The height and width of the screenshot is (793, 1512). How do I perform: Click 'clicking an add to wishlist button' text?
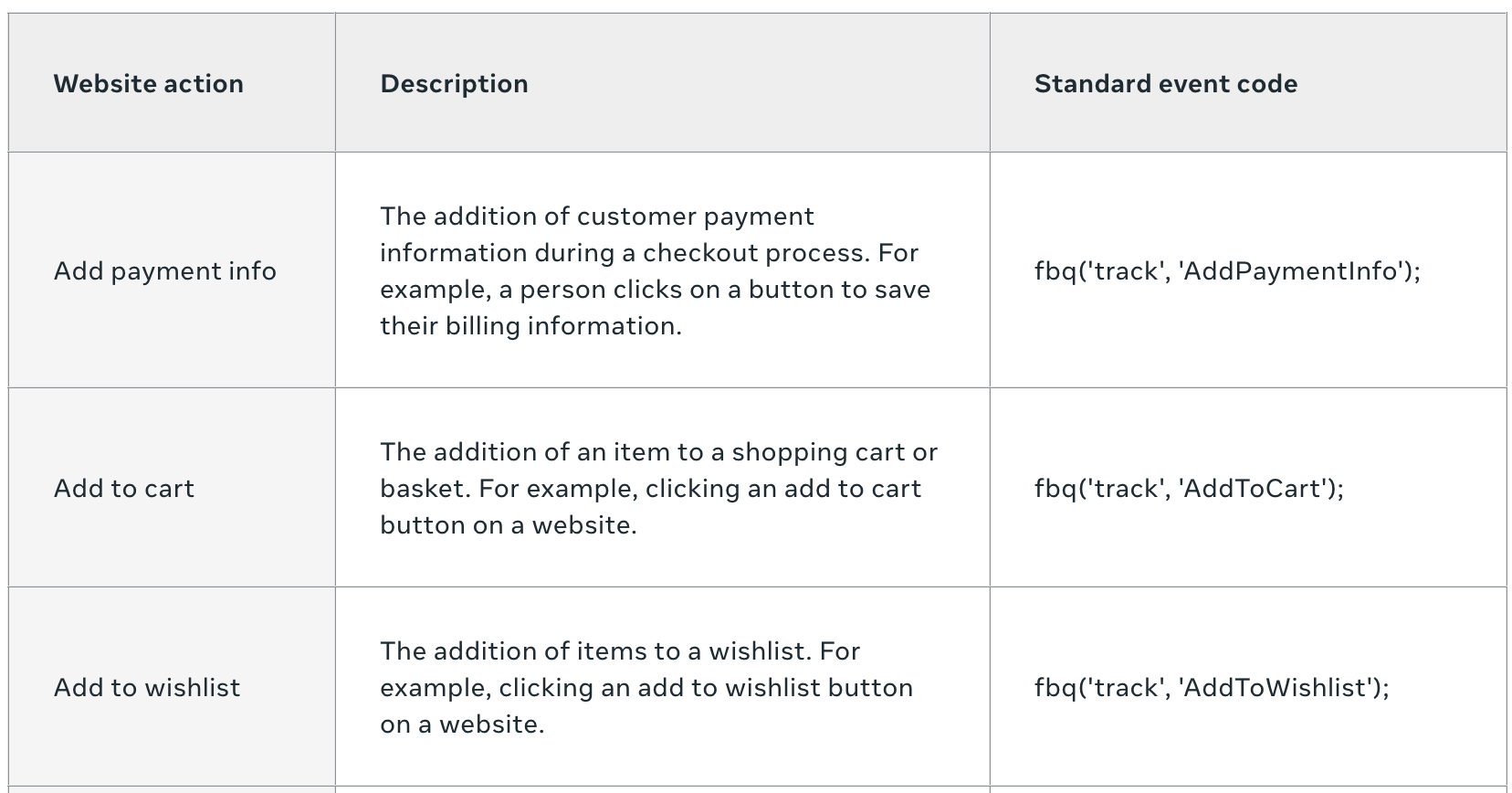tap(706, 688)
